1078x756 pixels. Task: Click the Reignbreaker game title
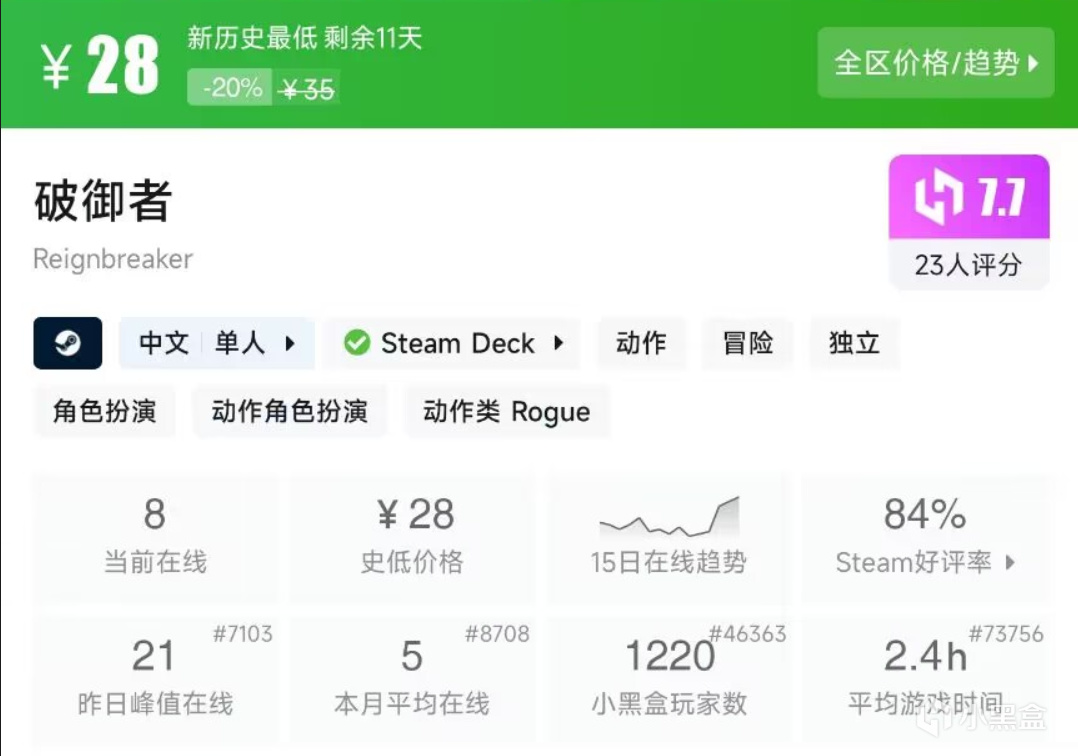tap(113, 259)
